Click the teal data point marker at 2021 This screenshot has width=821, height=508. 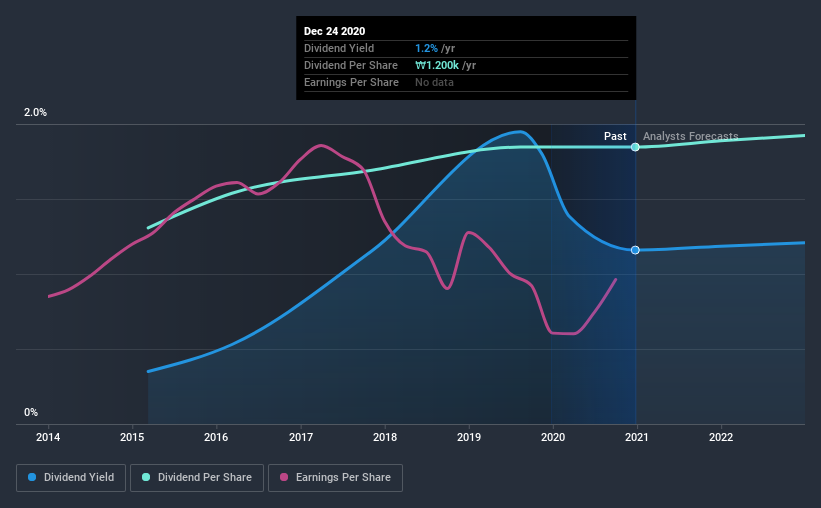[x=635, y=147]
